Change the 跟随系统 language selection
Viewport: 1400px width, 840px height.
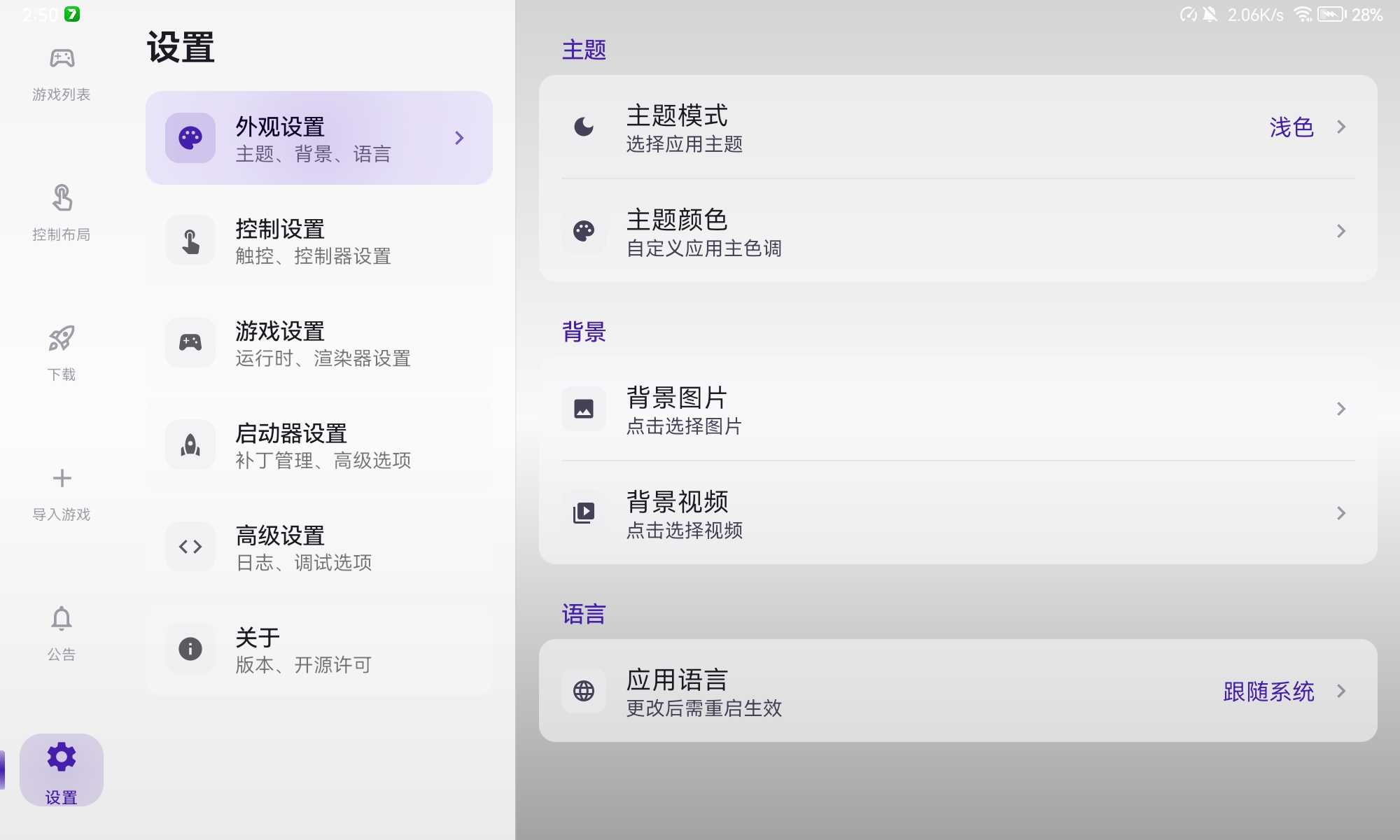point(1268,691)
